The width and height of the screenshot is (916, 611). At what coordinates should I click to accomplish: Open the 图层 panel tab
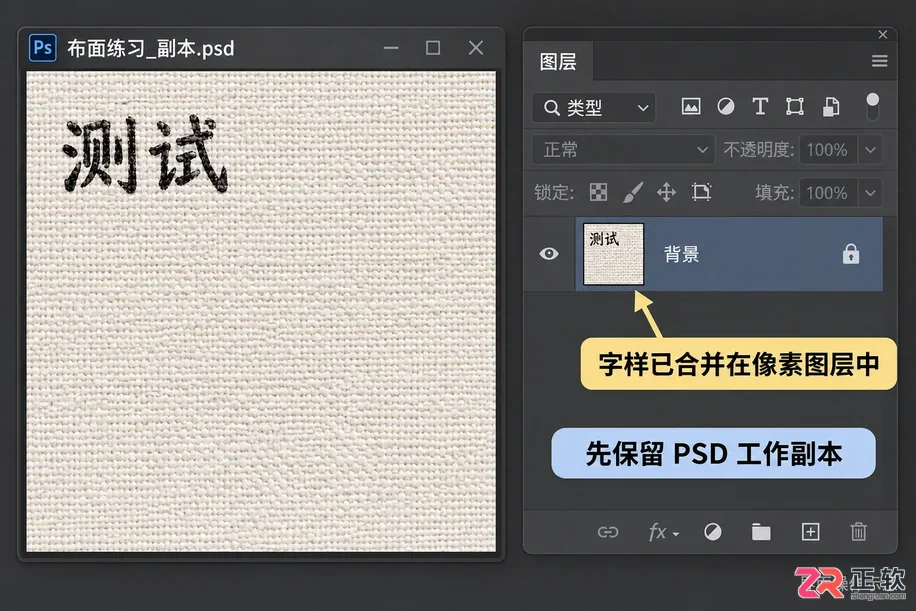click(x=558, y=61)
